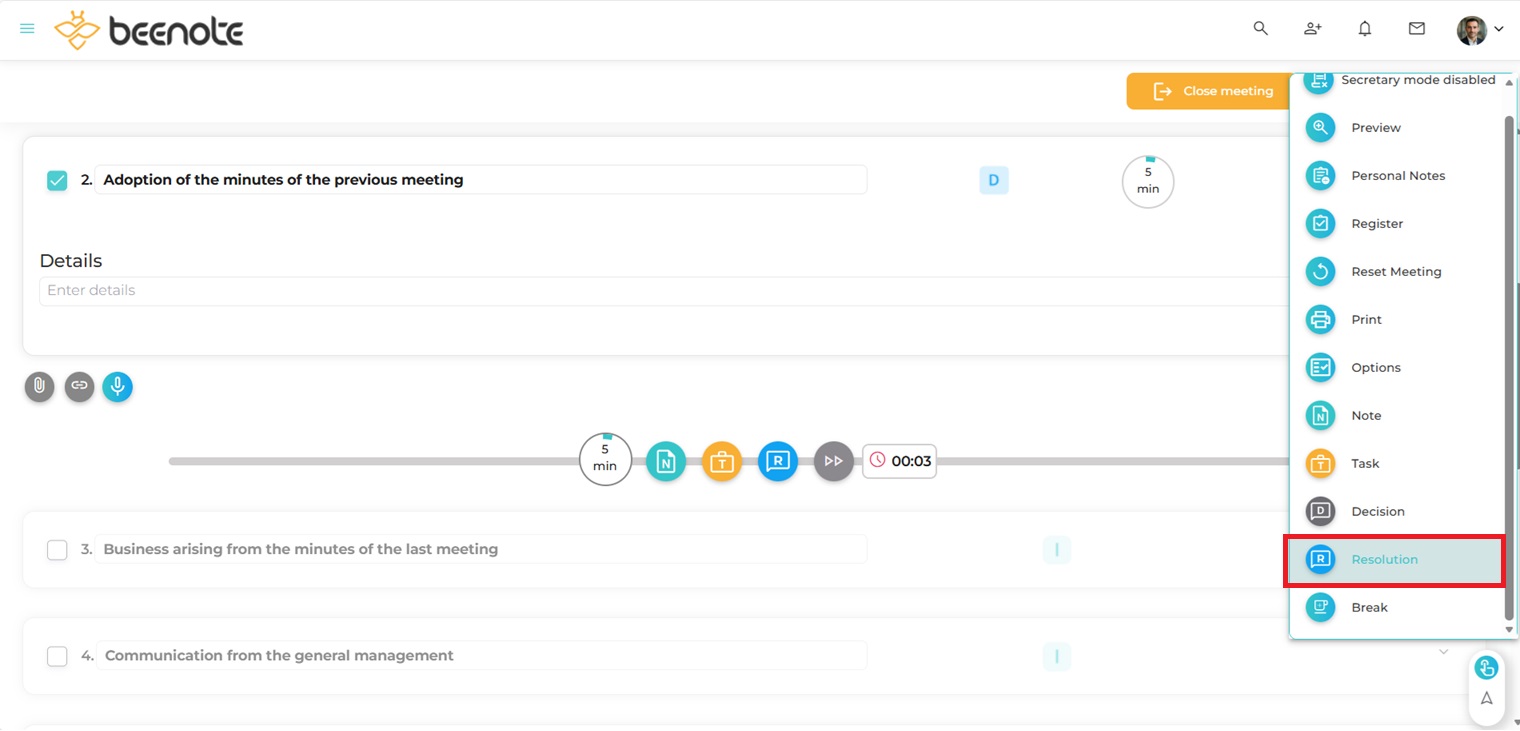Open the profile avatar dropdown
The height and width of the screenshot is (731, 1520).
(1479, 30)
